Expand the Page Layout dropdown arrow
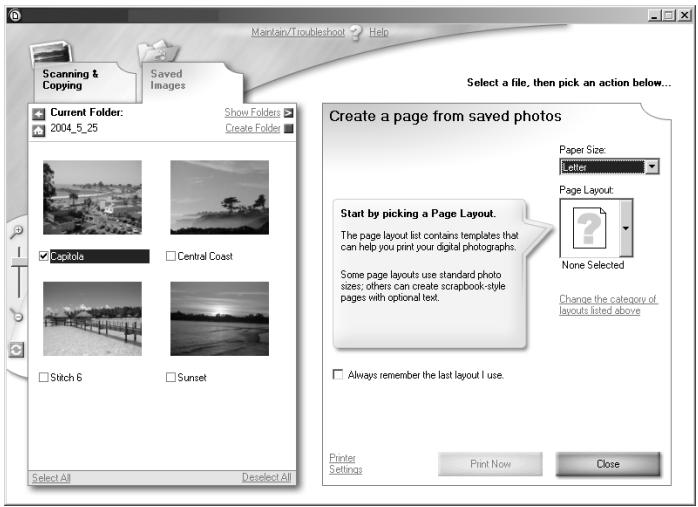This screenshot has height=507, width=698. [x=626, y=228]
